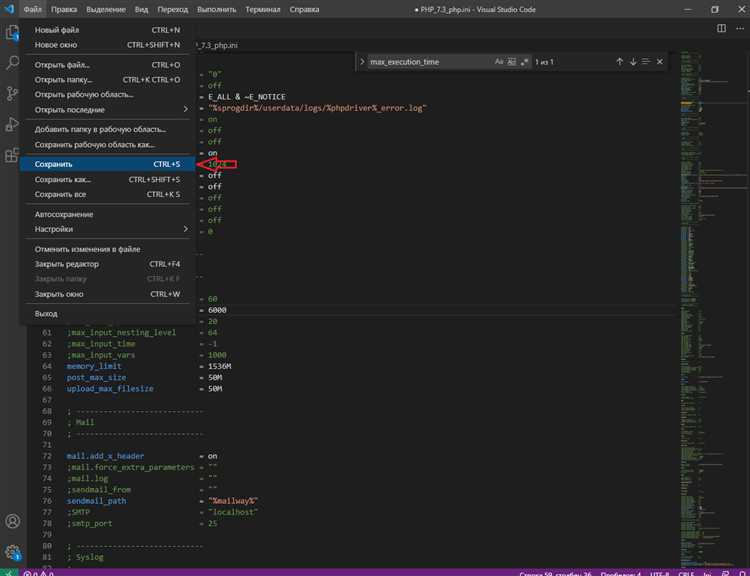
Task: Go to next match in find widget
Action: coord(633,62)
